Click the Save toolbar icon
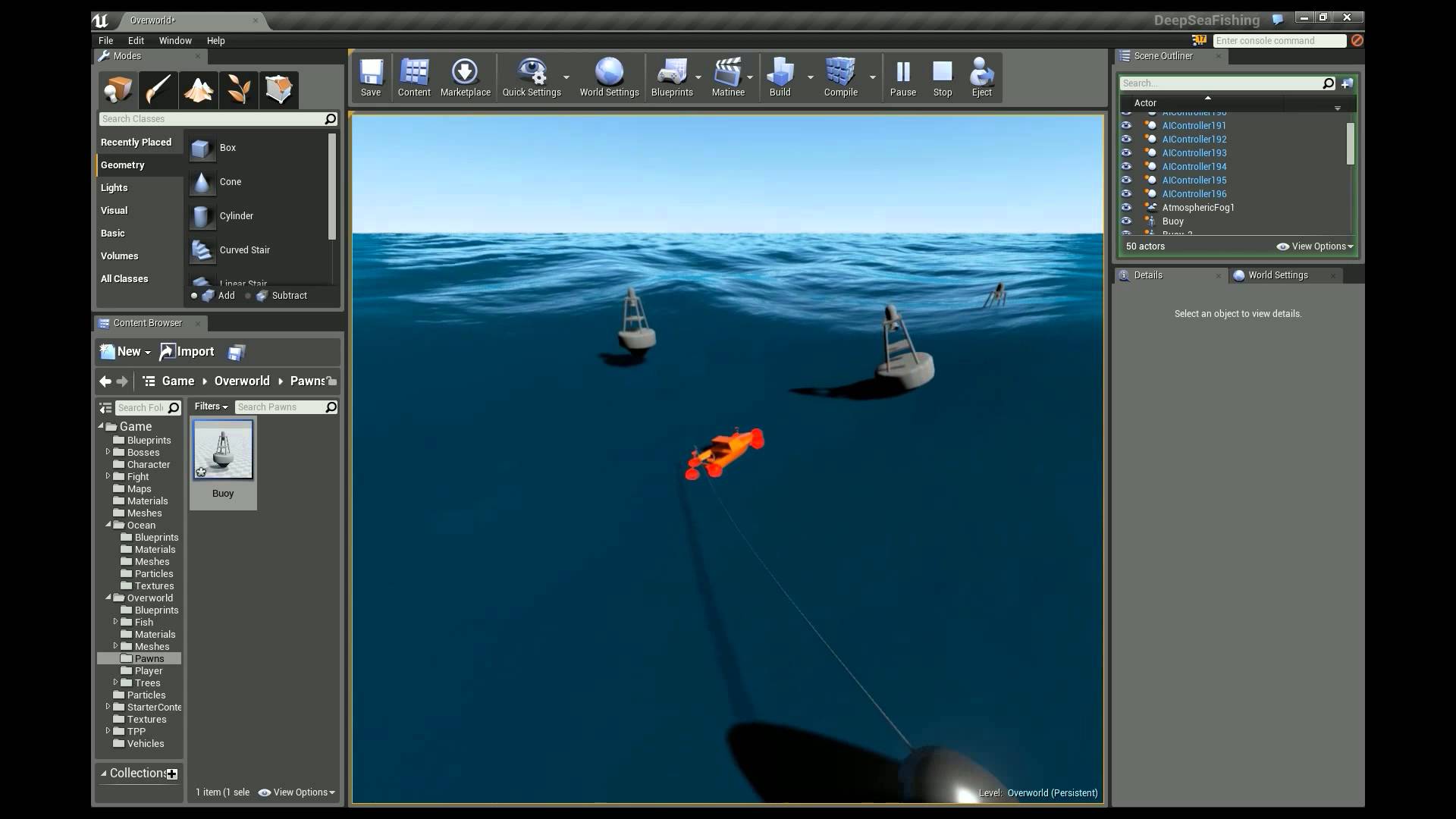 tap(371, 77)
